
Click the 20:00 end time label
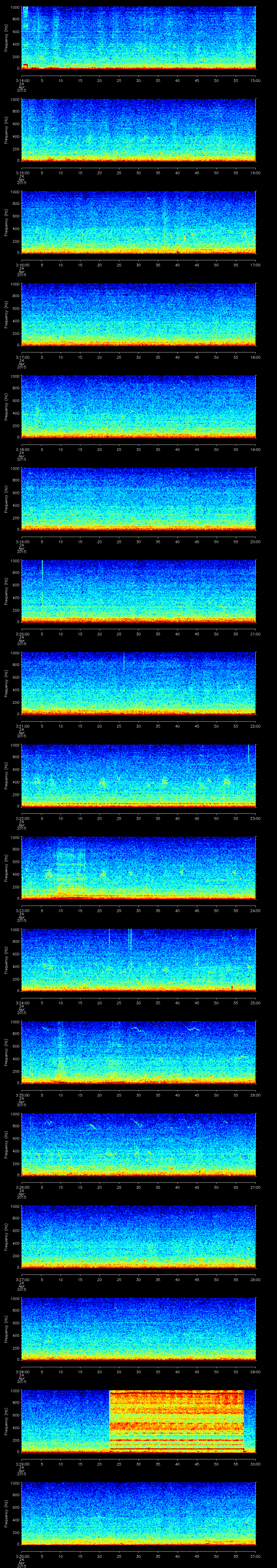coord(255,542)
